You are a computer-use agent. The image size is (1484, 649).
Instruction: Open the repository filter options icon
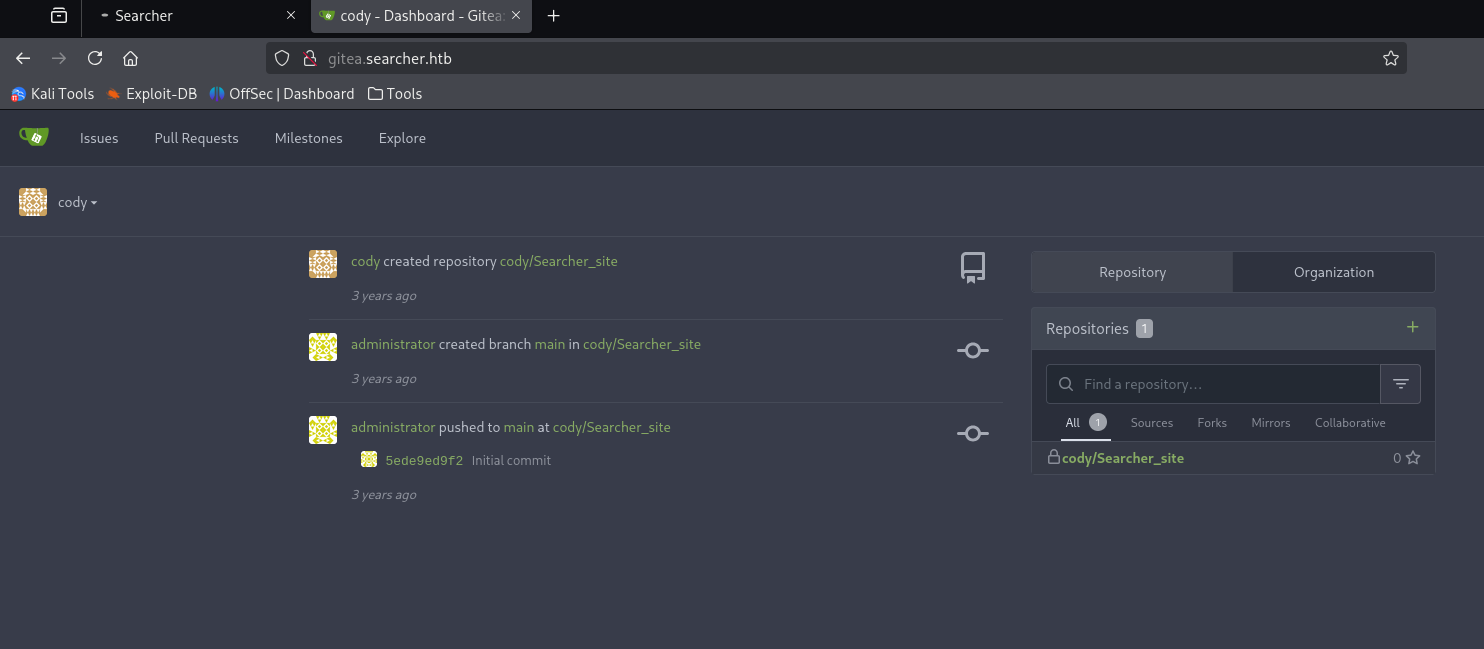(1400, 384)
